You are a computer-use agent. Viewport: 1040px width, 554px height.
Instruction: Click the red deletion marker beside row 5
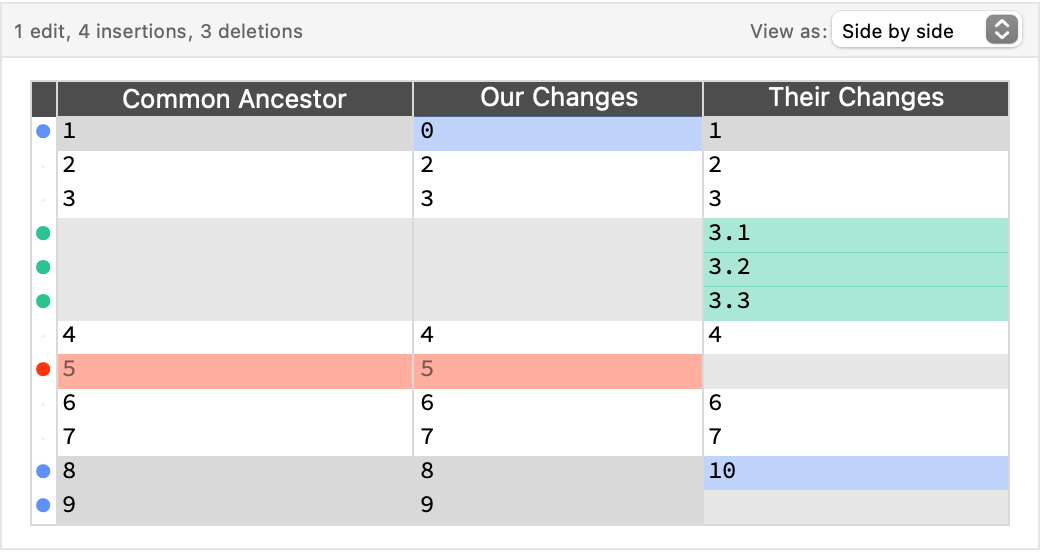click(x=43, y=369)
